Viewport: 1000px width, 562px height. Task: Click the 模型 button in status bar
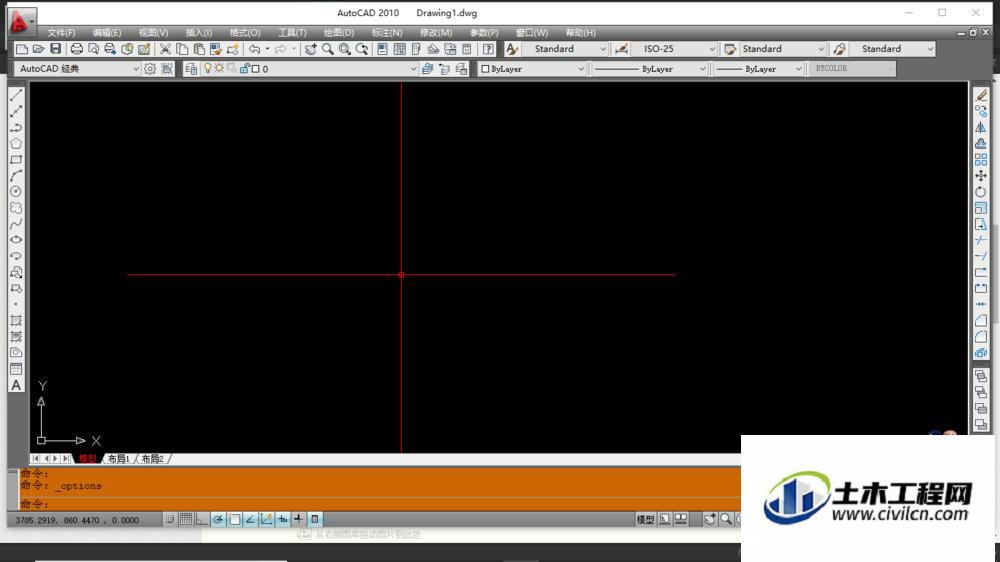point(645,520)
